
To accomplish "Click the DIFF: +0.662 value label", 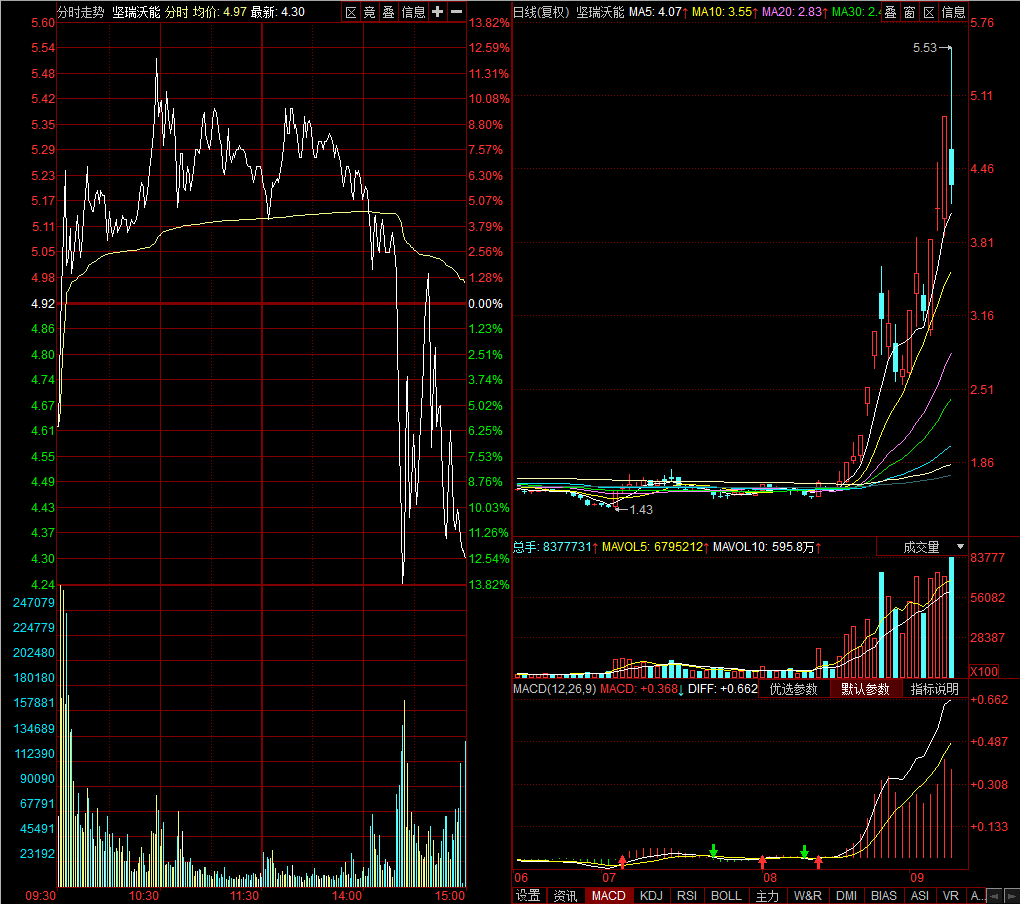I will point(723,689).
